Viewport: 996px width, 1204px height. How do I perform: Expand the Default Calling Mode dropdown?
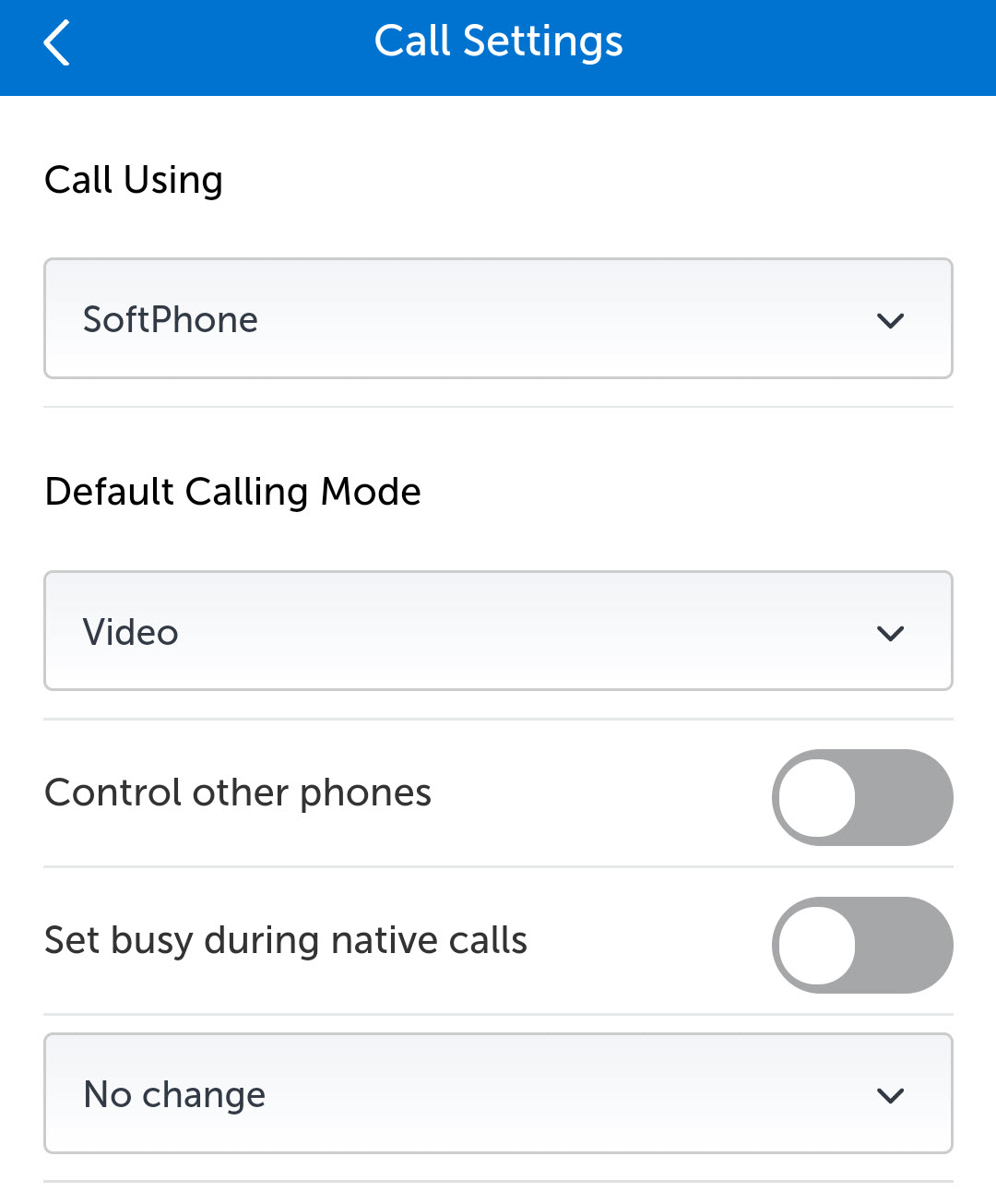498,631
